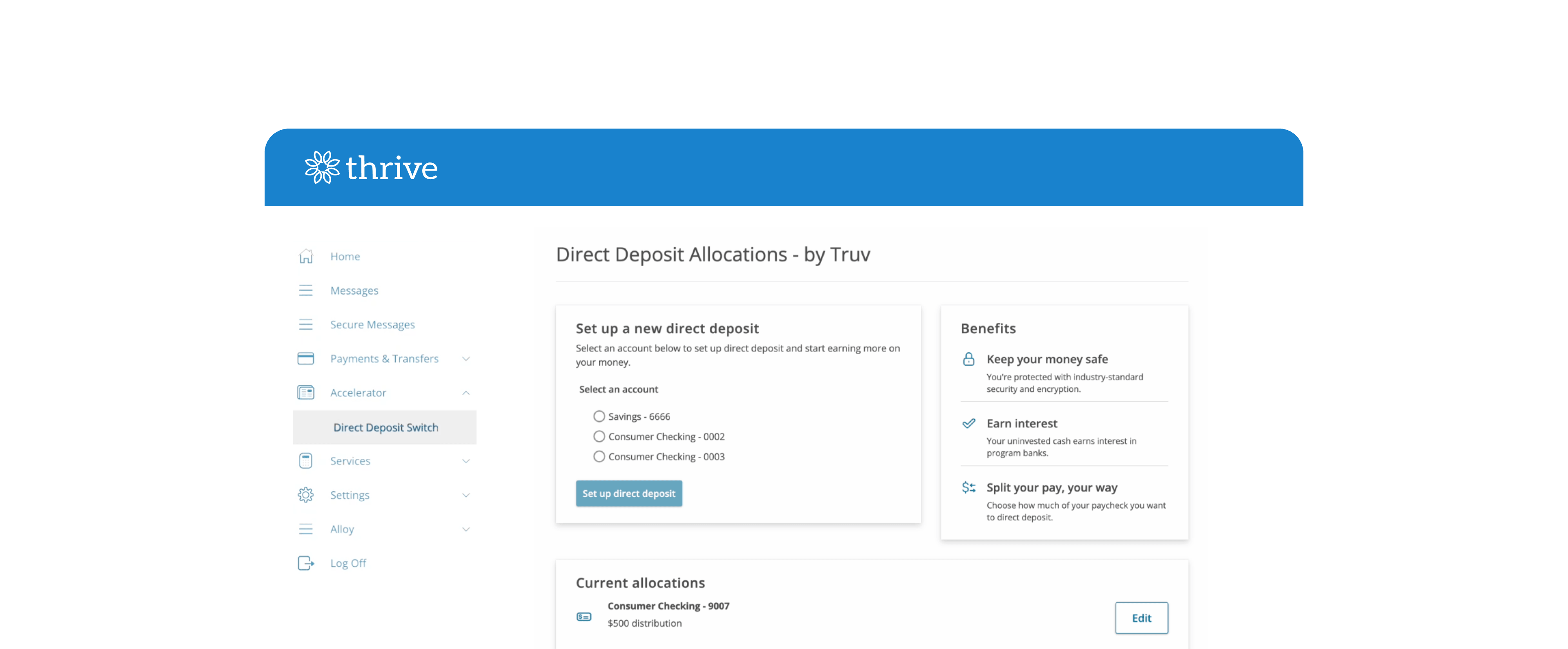Click the Messages list icon
The width and height of the screenshot is (1568, 649).
pos(305,290)
